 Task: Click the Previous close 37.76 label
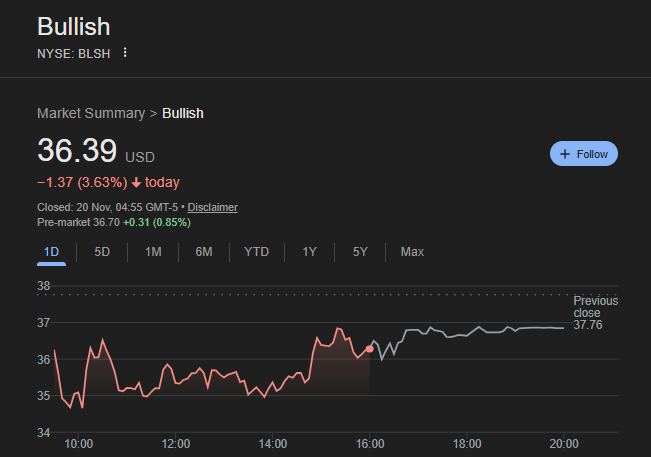594,313
